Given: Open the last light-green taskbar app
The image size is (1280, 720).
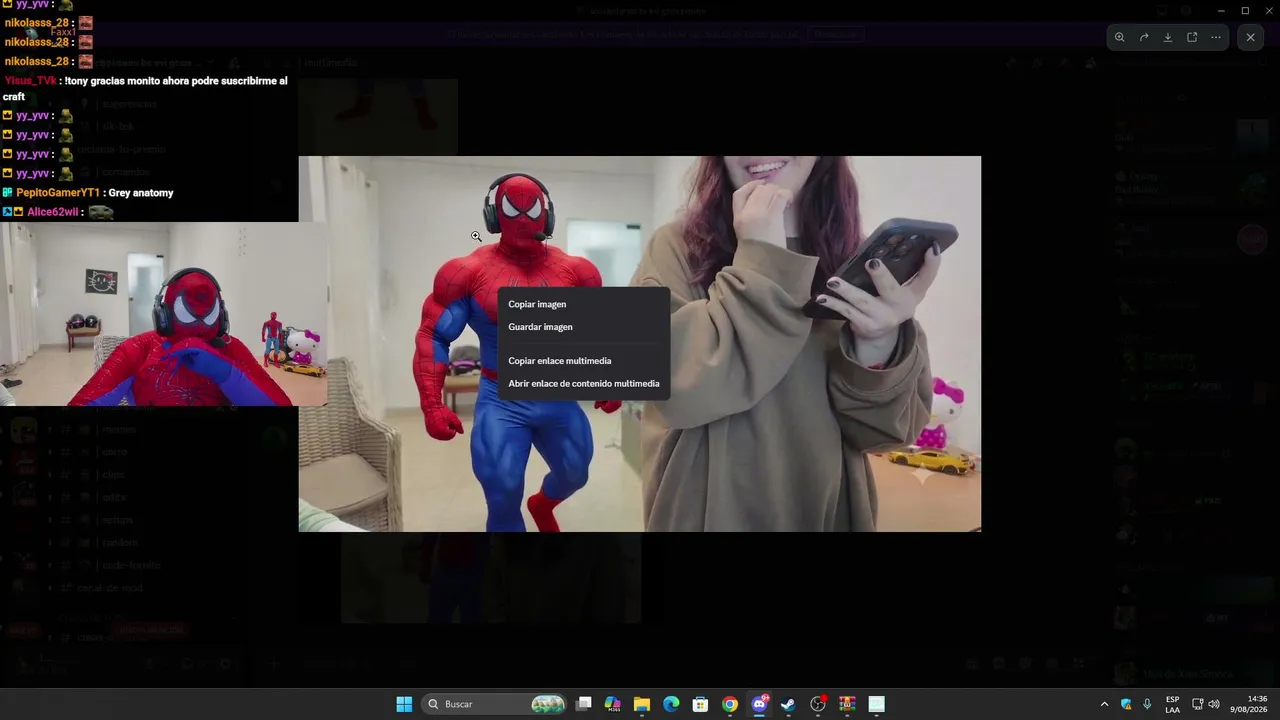Looking at the screenshot, I should click(x=877, y=704).
